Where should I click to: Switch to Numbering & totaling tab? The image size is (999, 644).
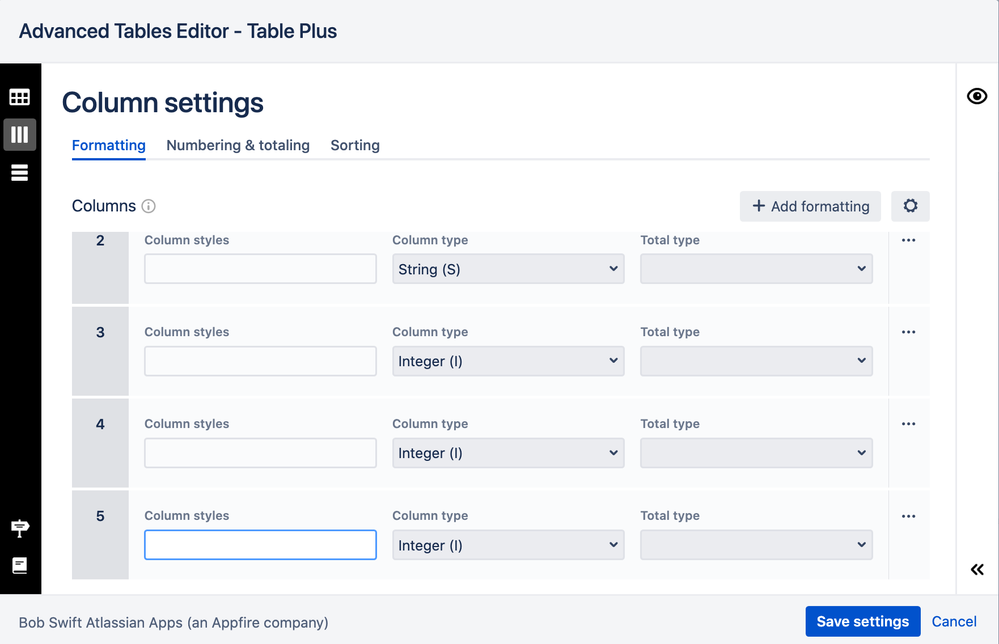click(238, 145)
